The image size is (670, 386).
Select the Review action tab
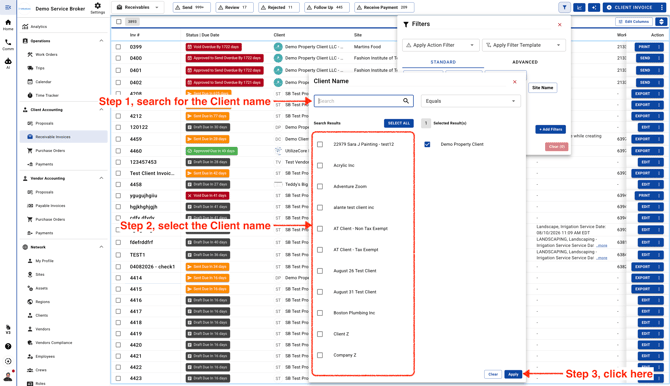(235, 7)
